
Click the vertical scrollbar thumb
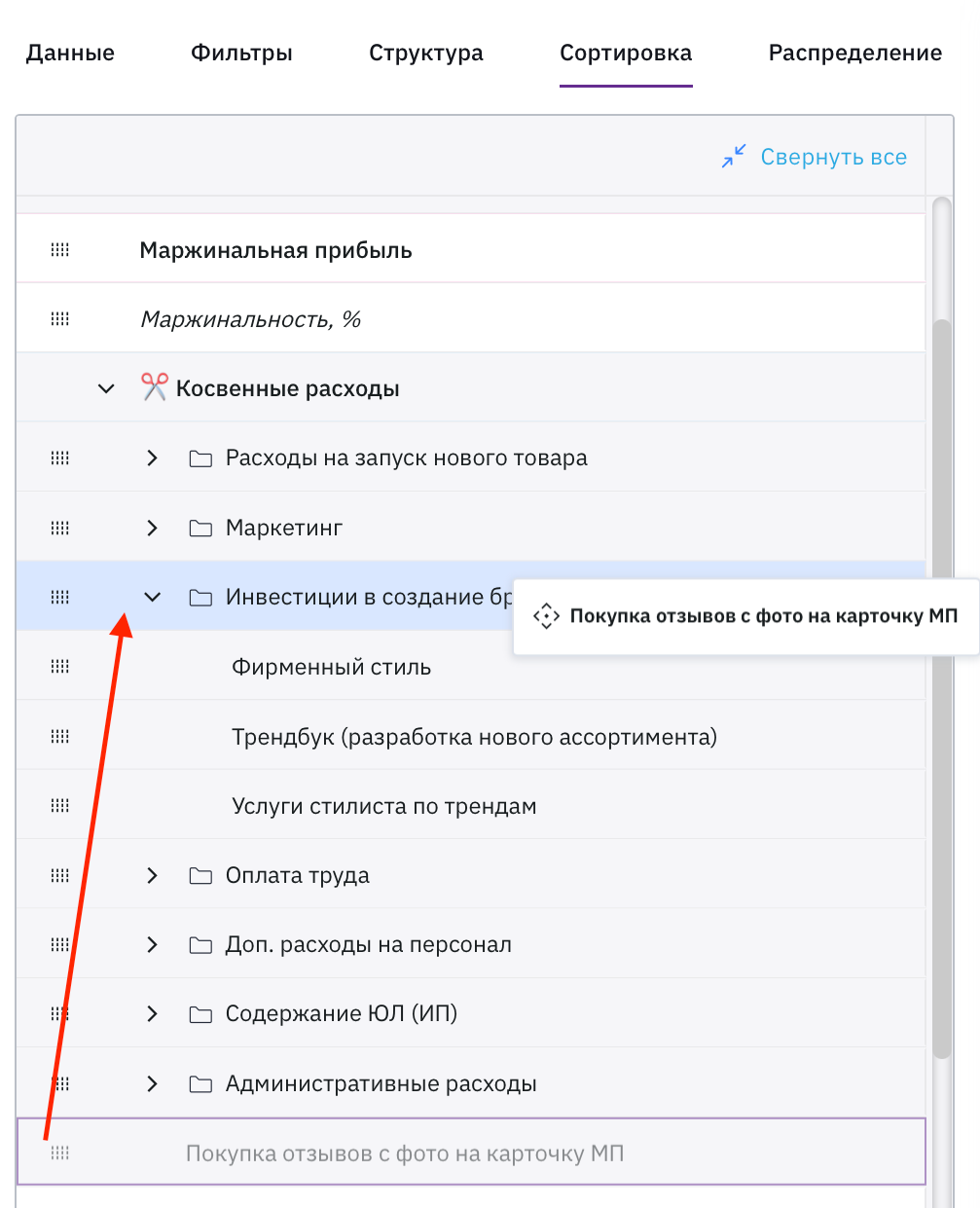pyautogui.click(x=940, y=681)
